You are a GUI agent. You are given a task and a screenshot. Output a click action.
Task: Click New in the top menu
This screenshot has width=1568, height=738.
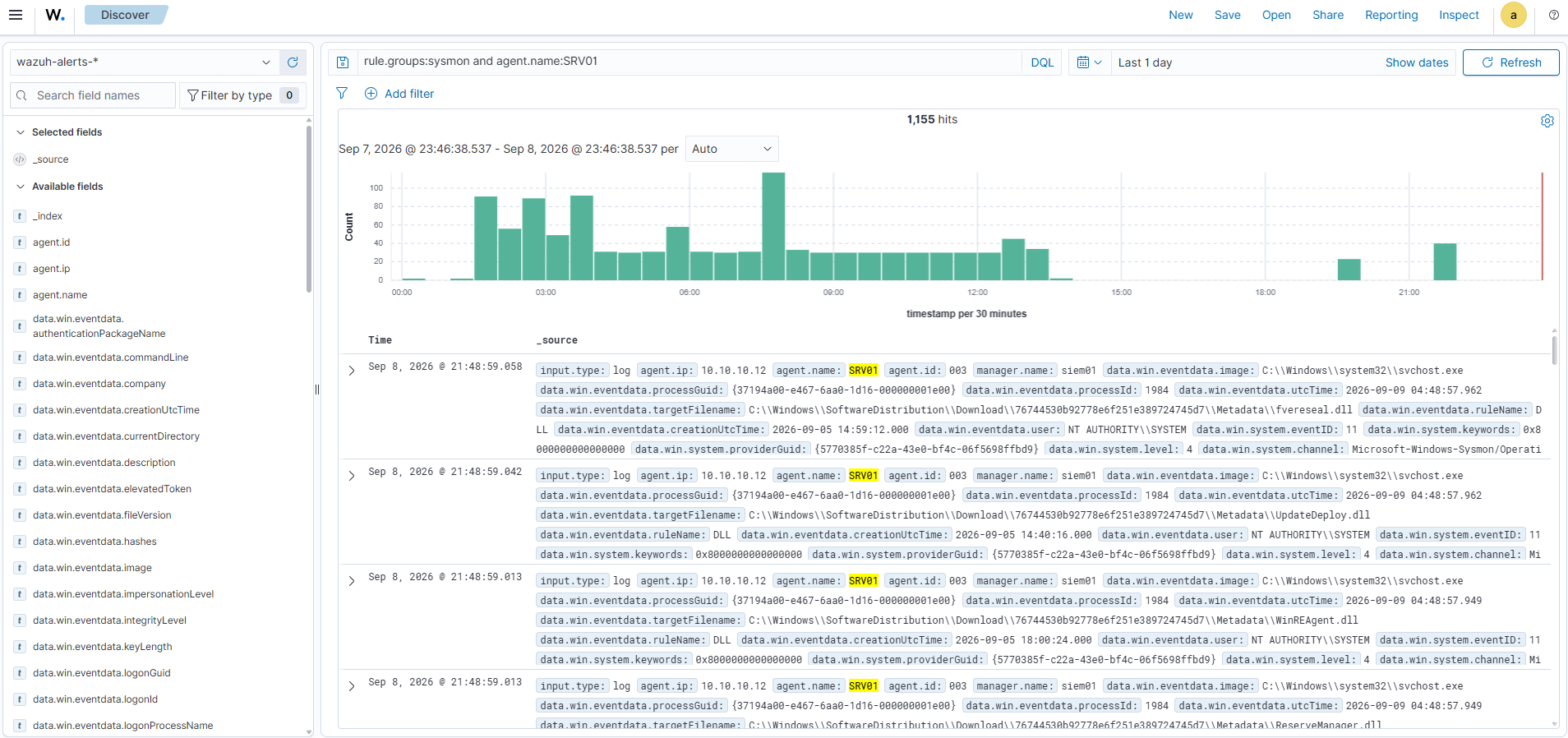1181,15
